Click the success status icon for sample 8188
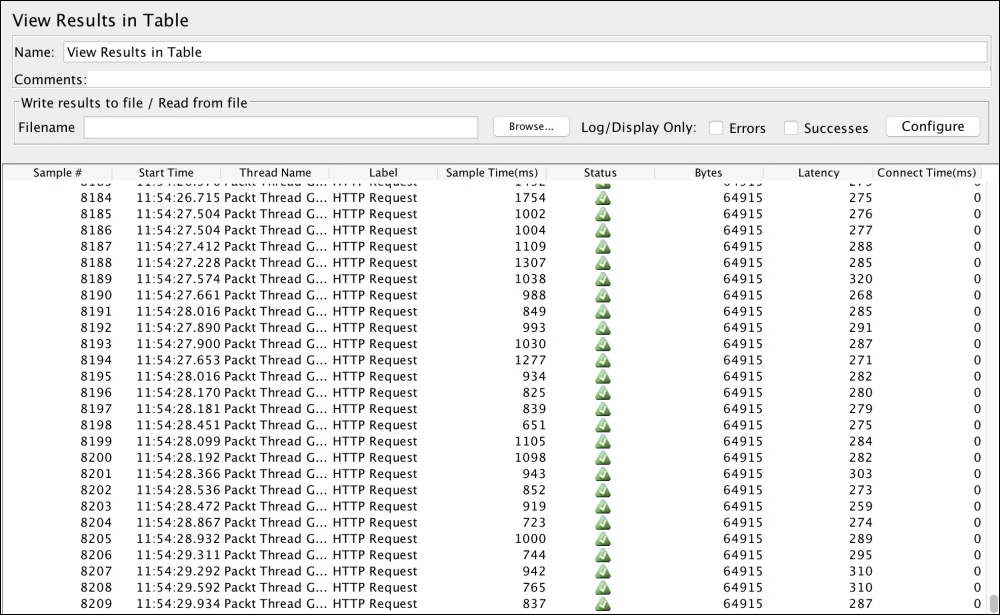1000x615 pixels. click(x=603, y=262)
